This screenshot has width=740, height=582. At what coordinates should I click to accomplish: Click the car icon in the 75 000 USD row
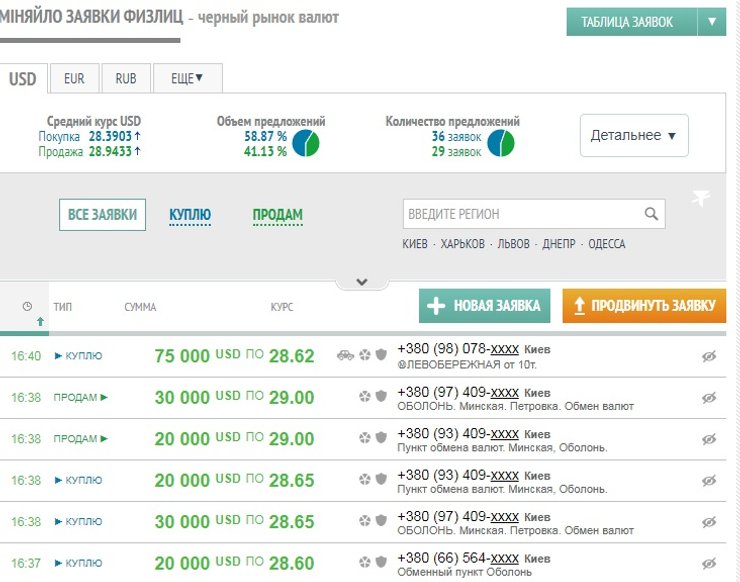pos(345,355)
